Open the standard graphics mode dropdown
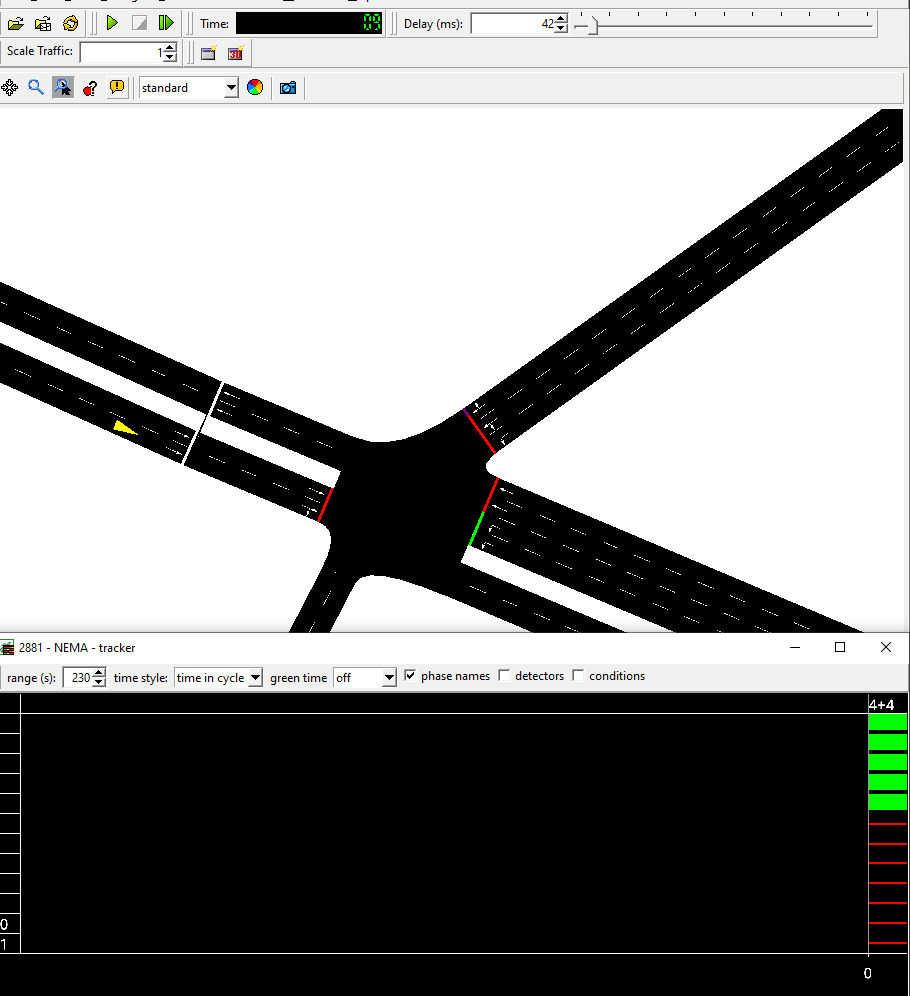 click(x=230, y=87)
